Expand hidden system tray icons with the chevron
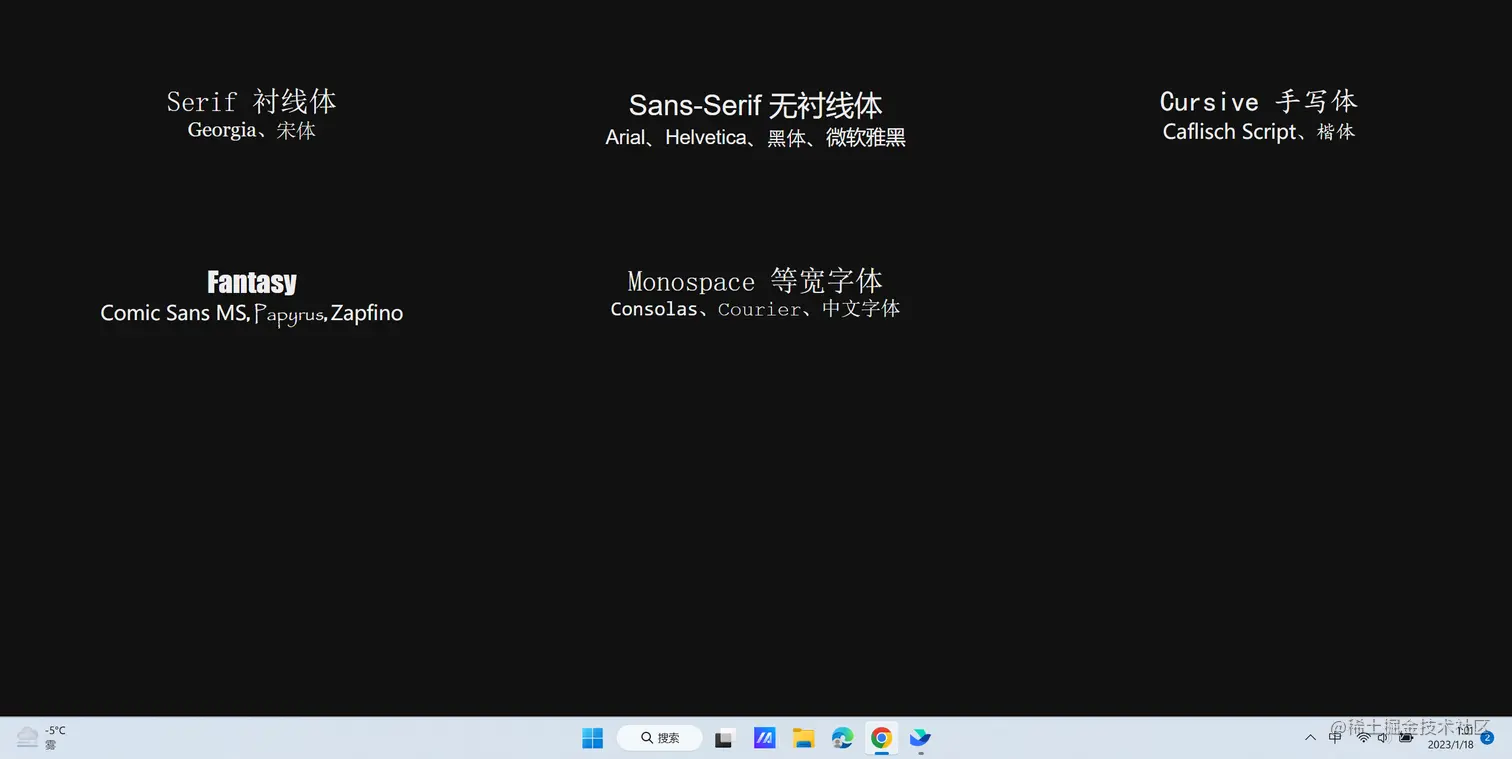 (x=1310, y=738)
